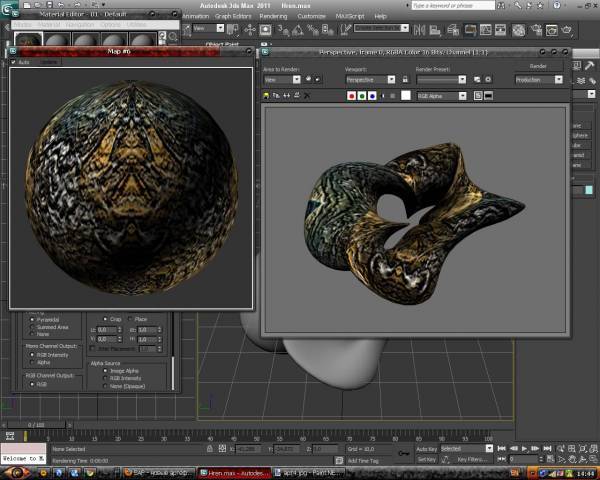The image size is (600, 480).
Task: Enable the blue channel button
Action: coord(372,96)
